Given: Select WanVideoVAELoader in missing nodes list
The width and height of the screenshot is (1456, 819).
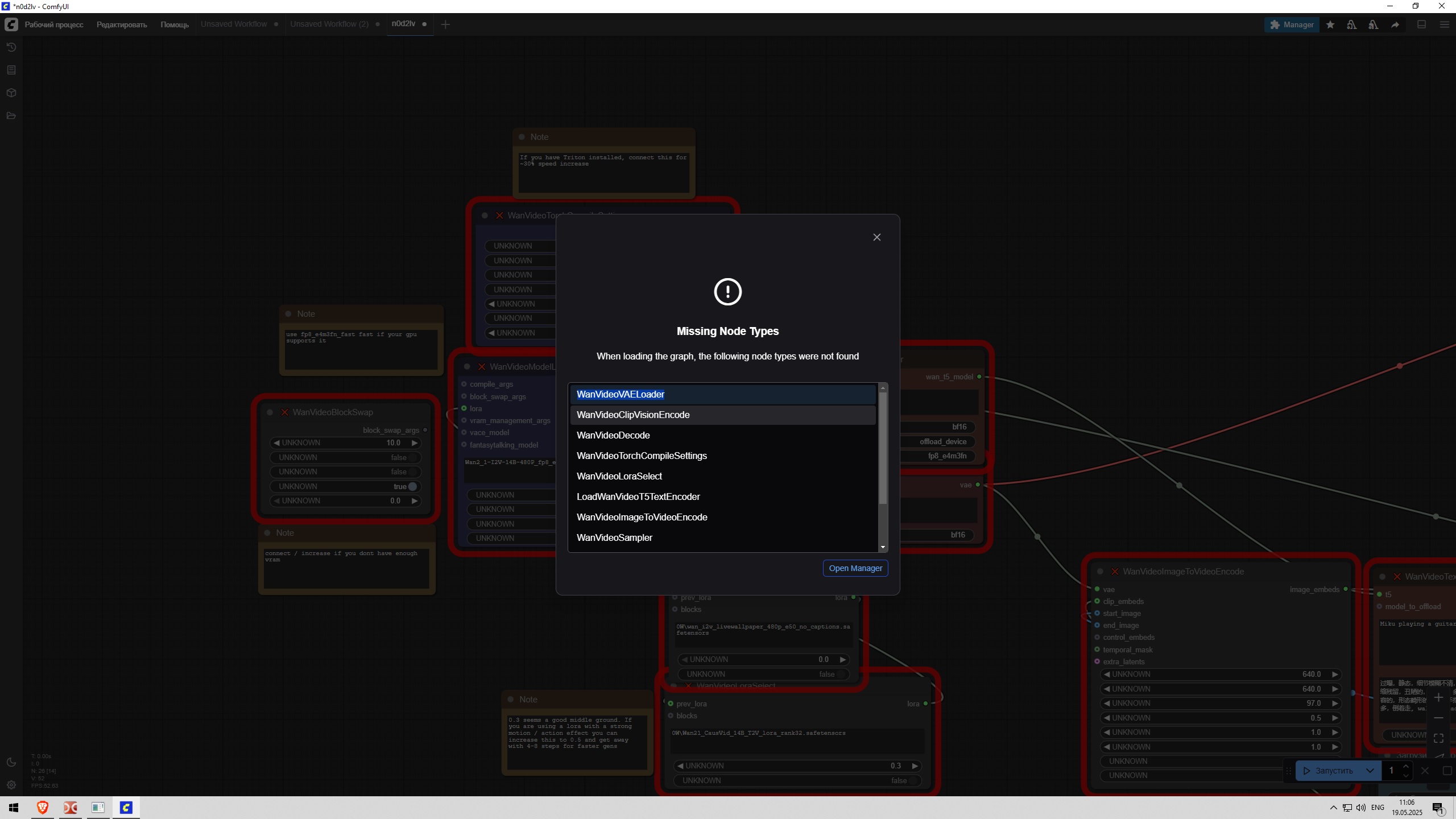Looking at the screenshot, I should (723, 394).
